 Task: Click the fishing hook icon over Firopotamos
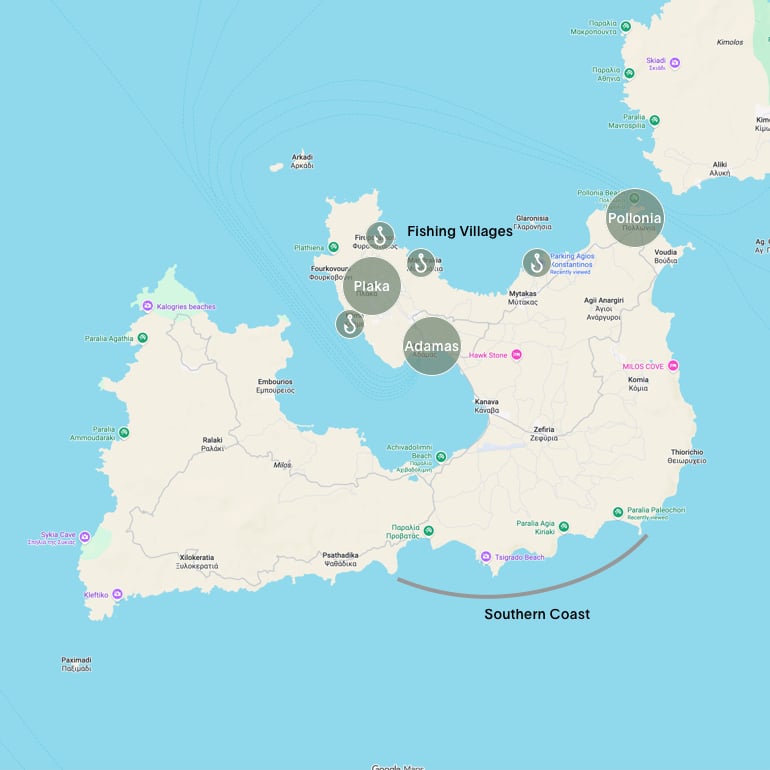coord(380,236)
